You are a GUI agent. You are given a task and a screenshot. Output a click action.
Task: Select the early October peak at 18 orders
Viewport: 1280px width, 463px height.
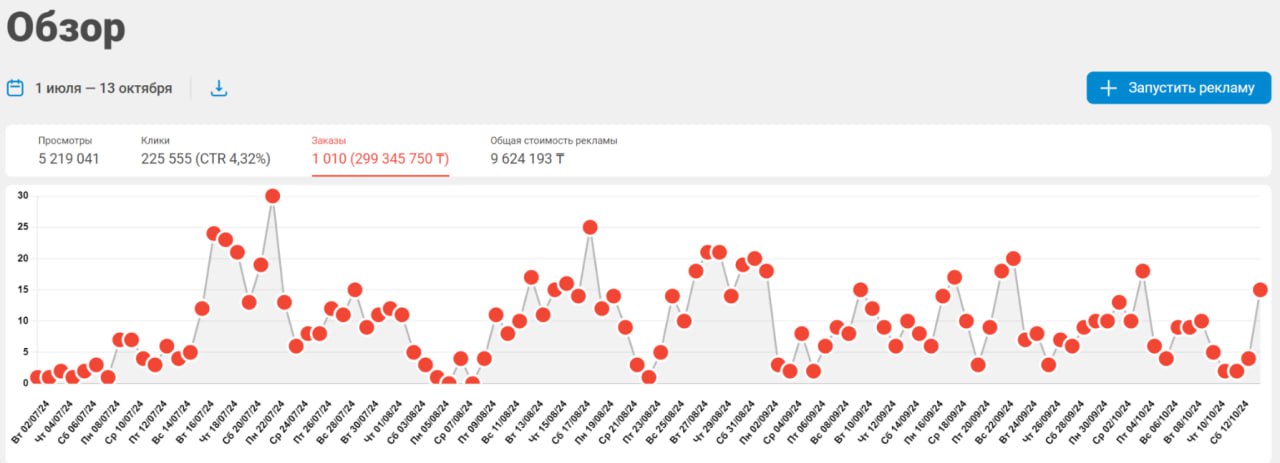tap(1142, 271)
